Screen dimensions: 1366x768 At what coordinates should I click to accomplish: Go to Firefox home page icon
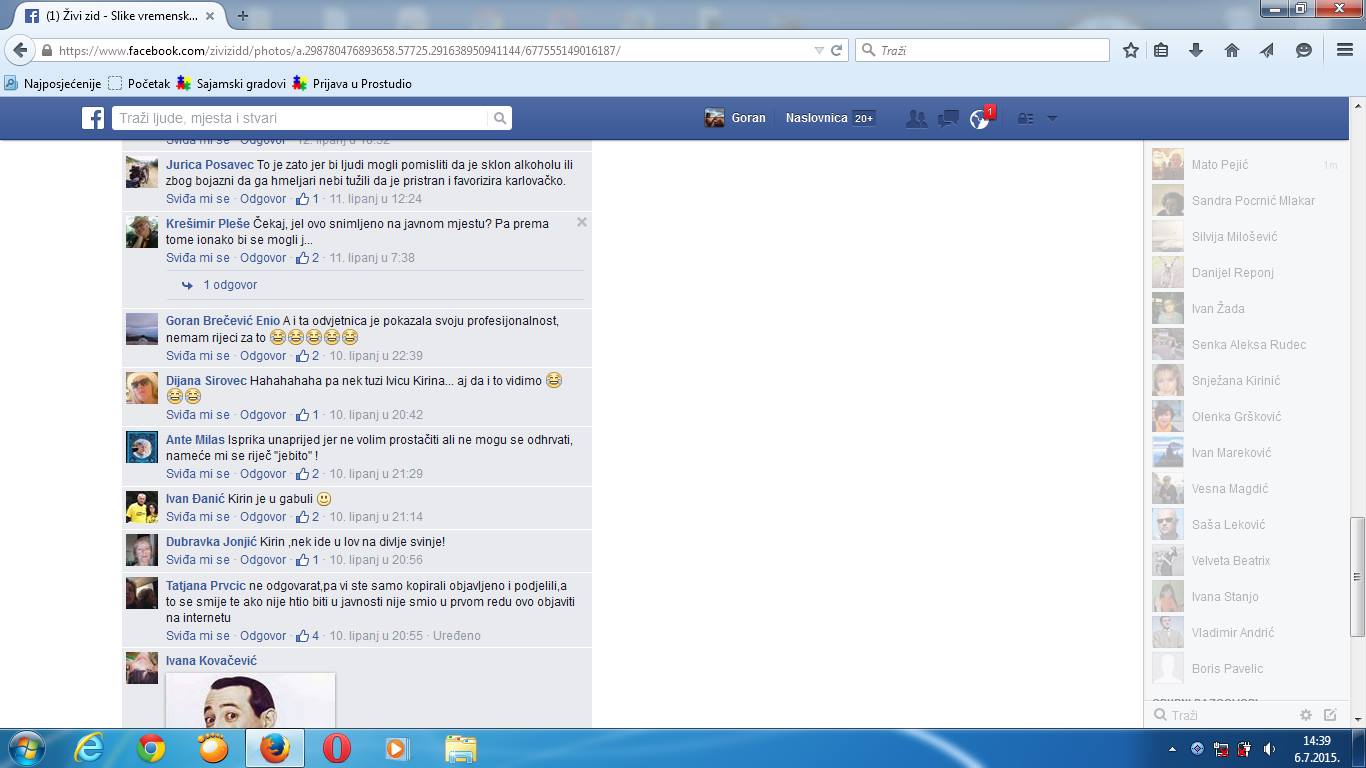1232,50
